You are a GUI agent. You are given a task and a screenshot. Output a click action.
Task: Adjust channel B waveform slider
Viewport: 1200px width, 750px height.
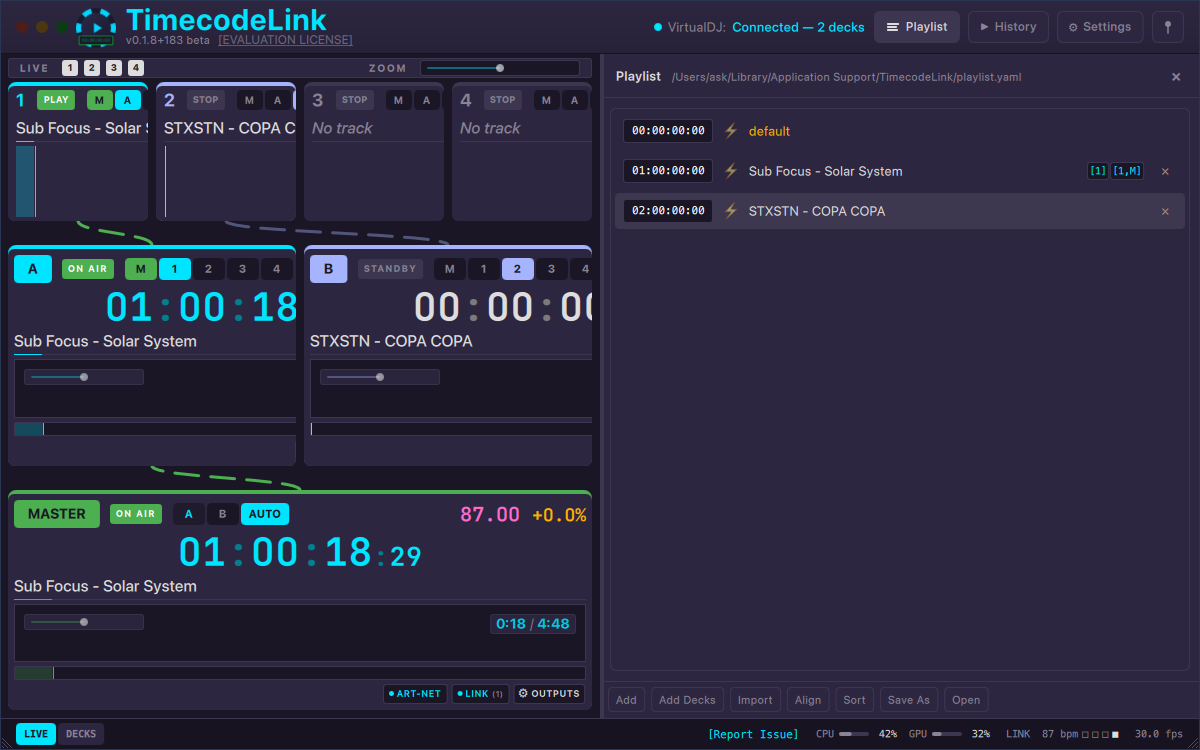[380, 377]
